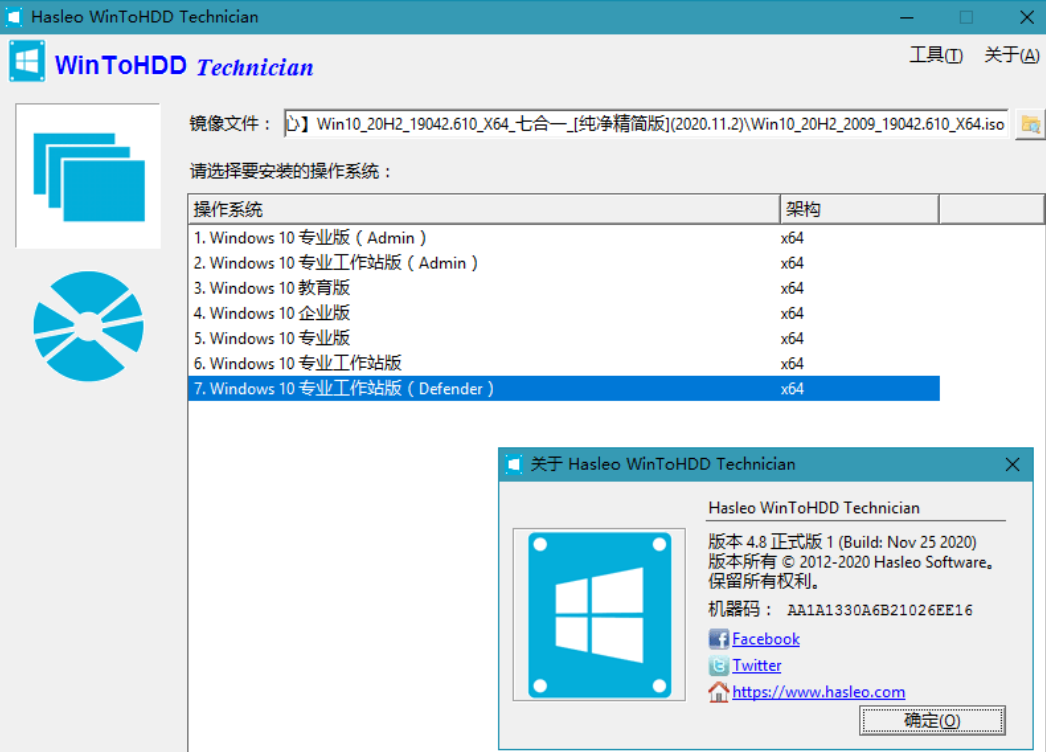The image size is (1046, 752).
Task: Click the version text 版本 4.8 正式版 1
Action: (771, 542)
